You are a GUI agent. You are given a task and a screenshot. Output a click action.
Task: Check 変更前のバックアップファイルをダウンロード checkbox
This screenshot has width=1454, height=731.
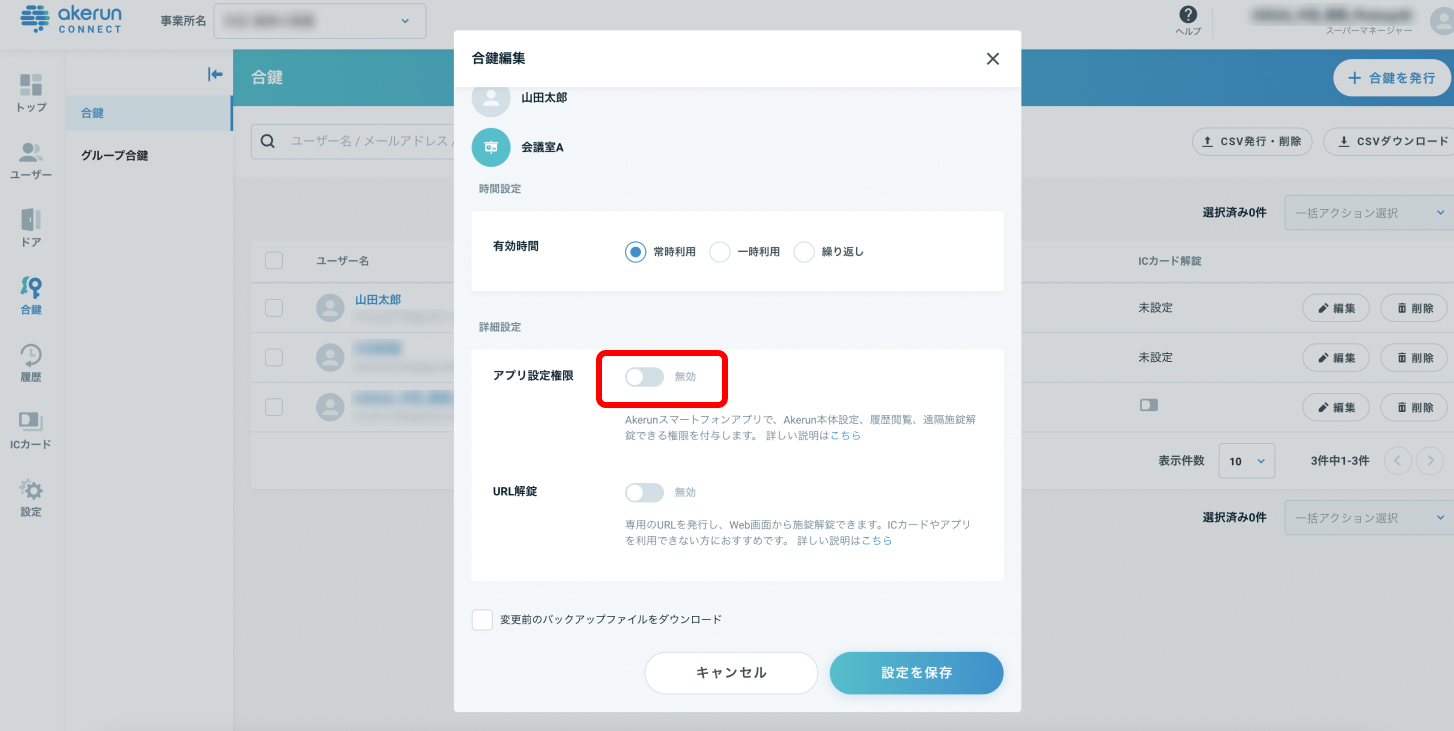point(482,620)
